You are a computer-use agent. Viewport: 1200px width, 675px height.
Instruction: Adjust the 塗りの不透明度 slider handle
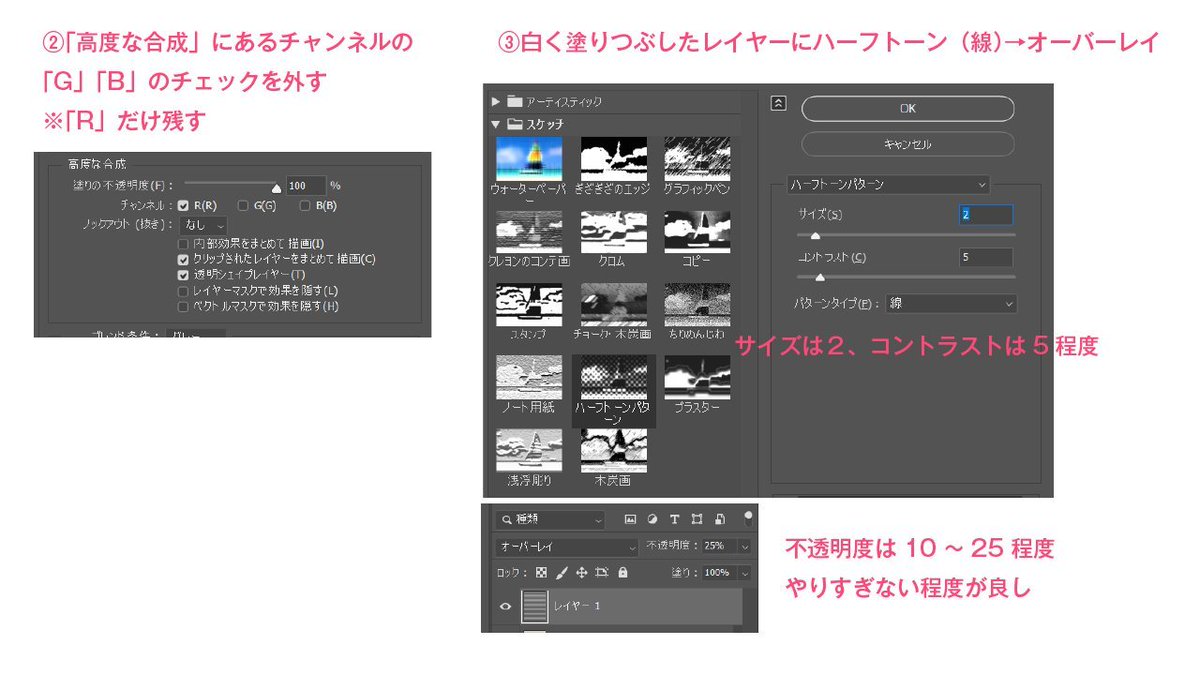[277, 187]
